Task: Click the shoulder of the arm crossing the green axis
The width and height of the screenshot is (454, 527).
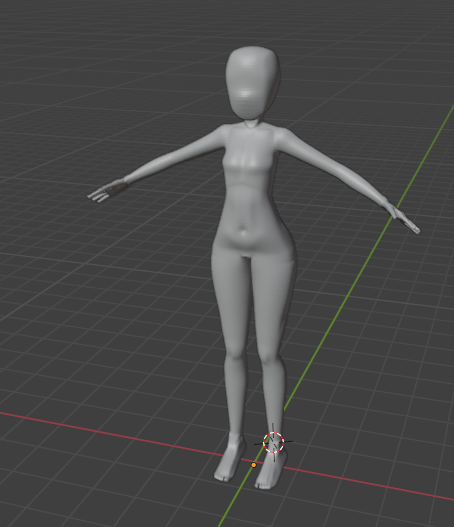Action: coord(286,138)
